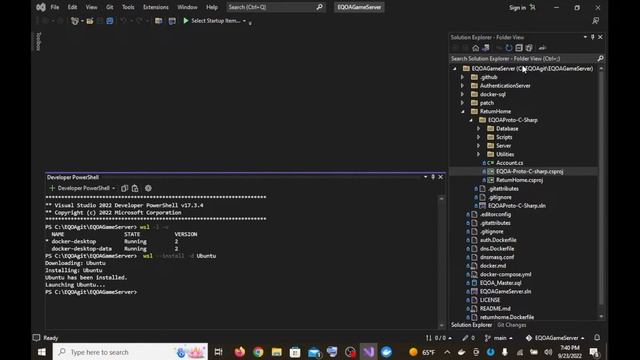Image resolution: width=640 pixels, height=360 pixels.
Task: Open Chrome from the taskbar
Action: pos(258,352)
